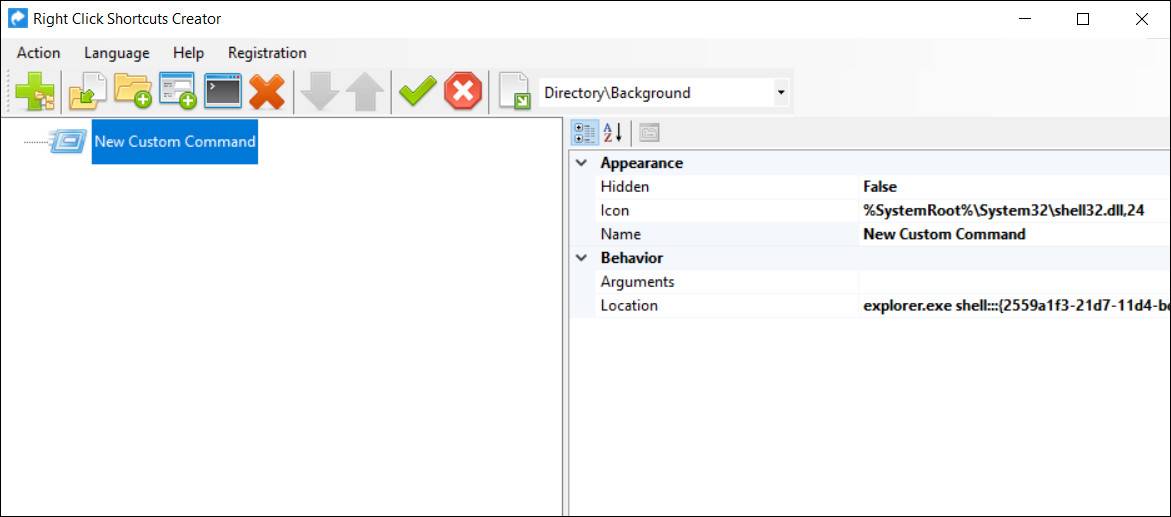Click the Categorized view icon in property grid
The height and width of the screenshot is (517, 1171).
(x=585, y=133)
